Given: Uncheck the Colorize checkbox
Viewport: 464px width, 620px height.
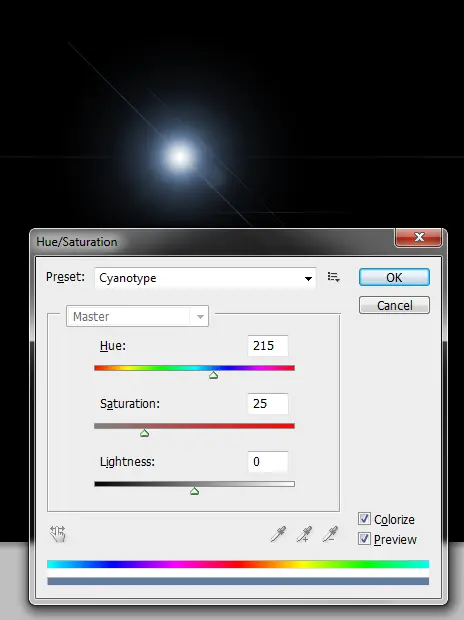Looking at the screenshot, I should (x=364, y=519).
